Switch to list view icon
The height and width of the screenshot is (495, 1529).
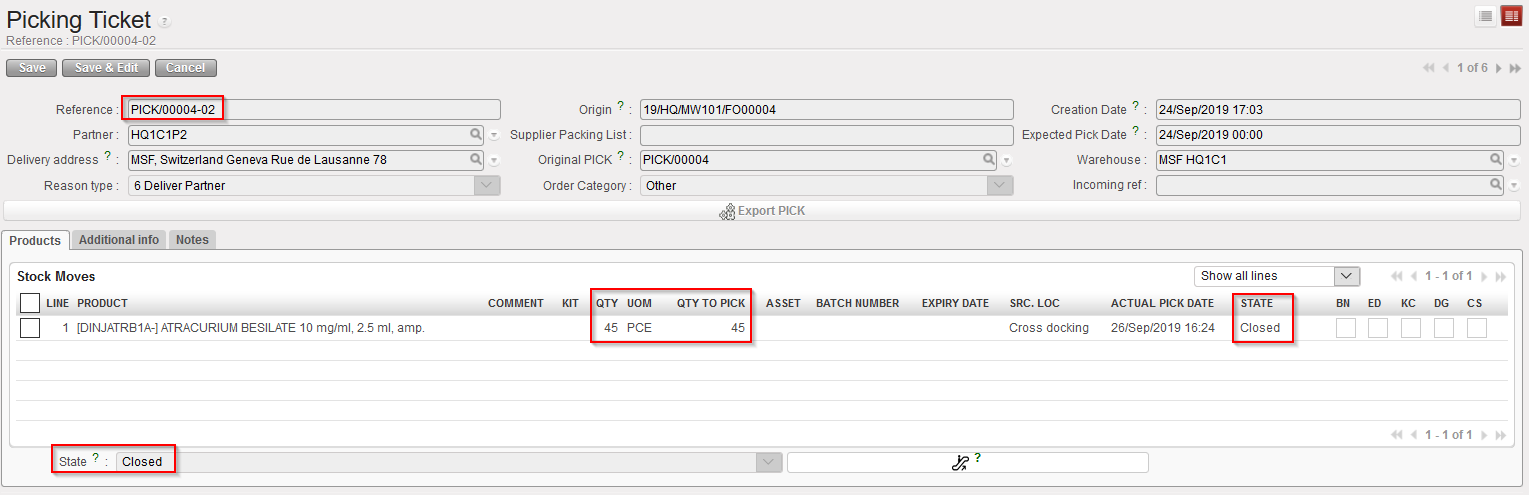click(x=1487, y=16)
